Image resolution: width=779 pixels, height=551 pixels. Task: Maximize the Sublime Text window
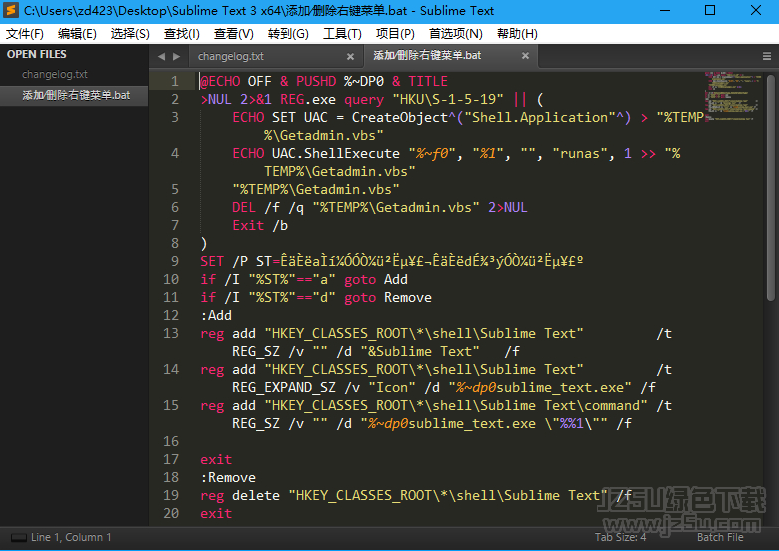click(710, 10)
